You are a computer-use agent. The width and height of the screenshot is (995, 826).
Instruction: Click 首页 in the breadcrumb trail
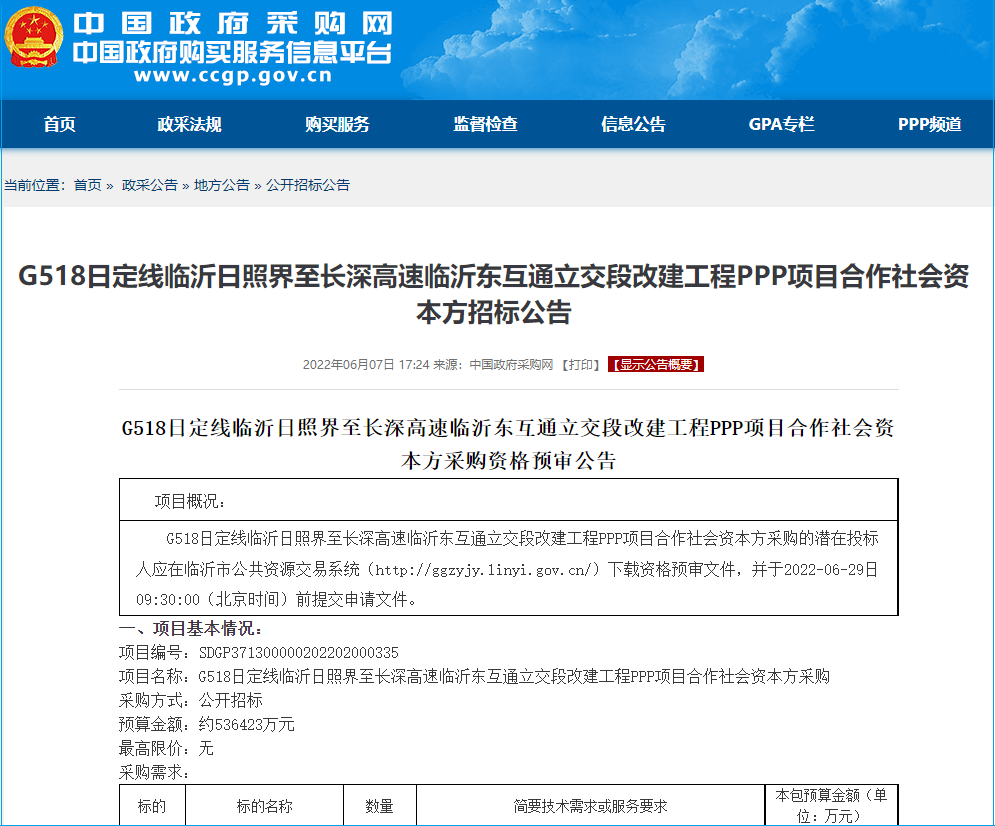coord(88,185)
